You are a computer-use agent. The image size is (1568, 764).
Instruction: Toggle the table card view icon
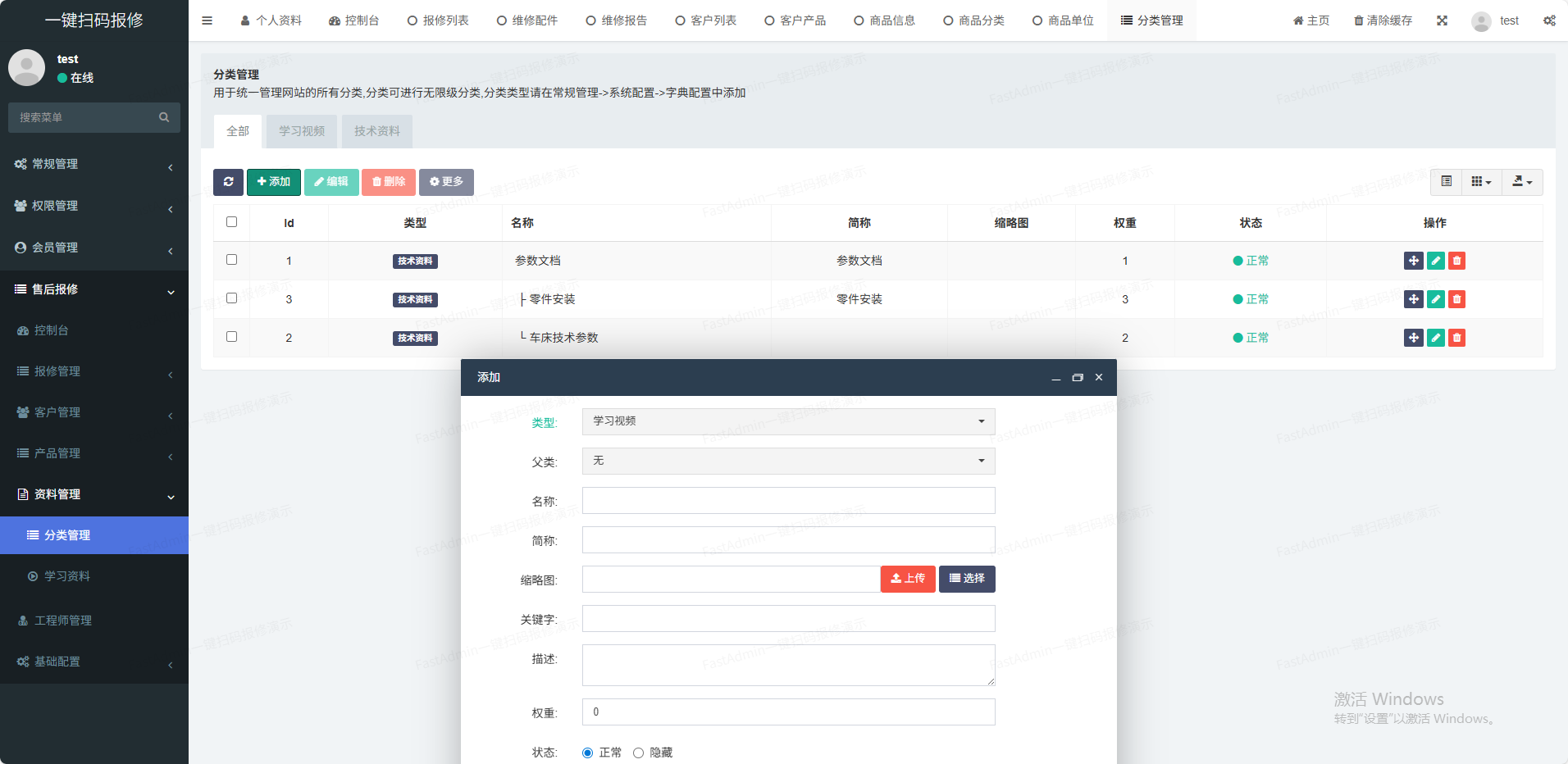pos(1446,182)
